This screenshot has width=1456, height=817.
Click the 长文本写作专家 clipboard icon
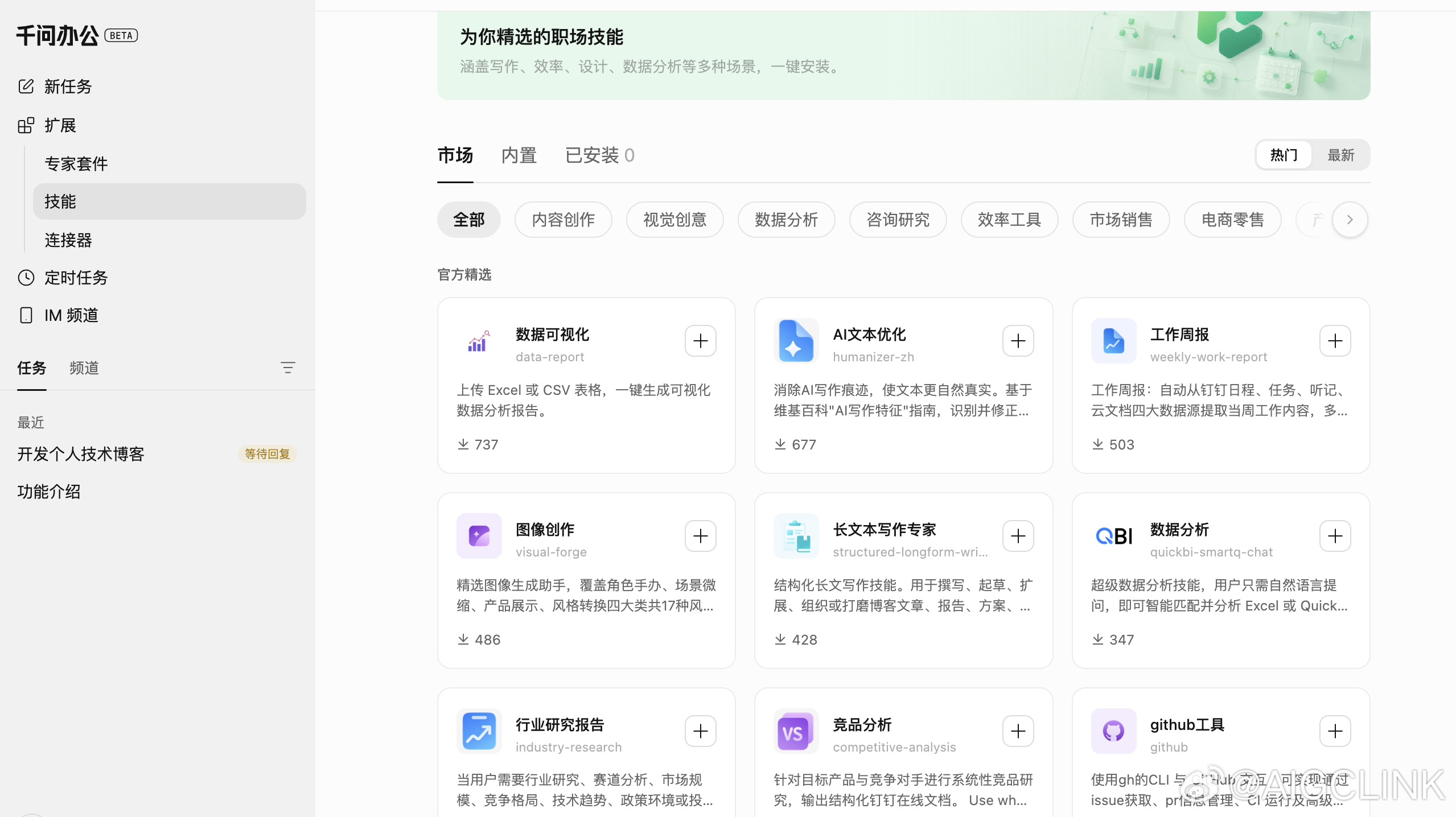point(796,536)
